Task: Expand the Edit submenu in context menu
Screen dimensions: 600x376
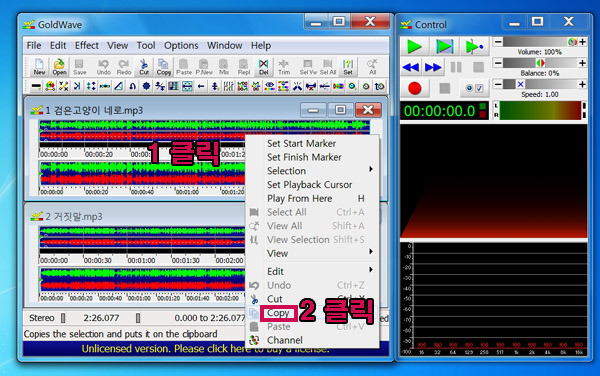Action: click(371, 270)
